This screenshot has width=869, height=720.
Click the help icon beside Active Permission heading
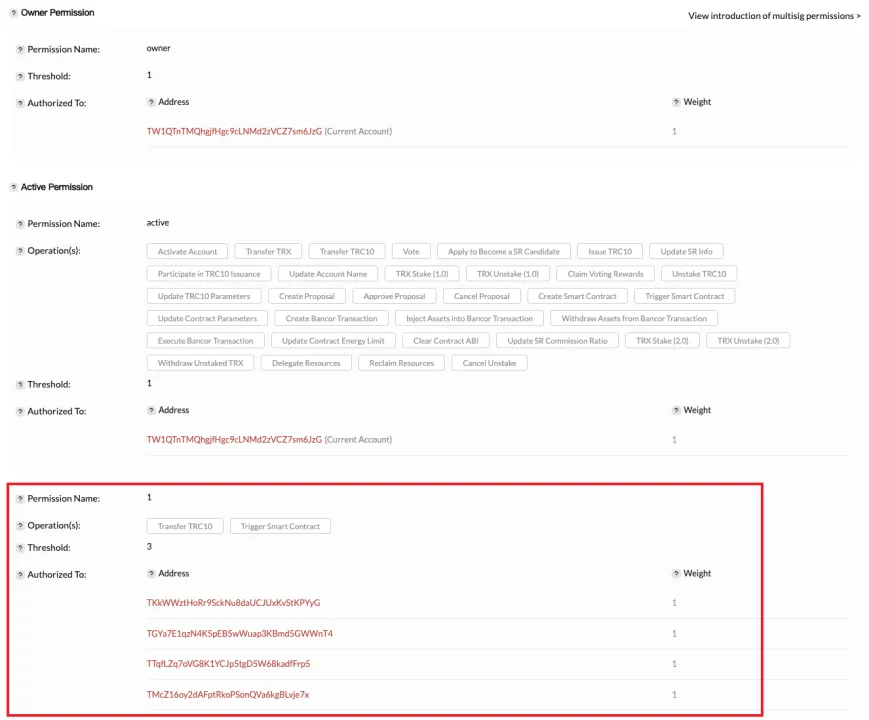[x=13, y=187]
